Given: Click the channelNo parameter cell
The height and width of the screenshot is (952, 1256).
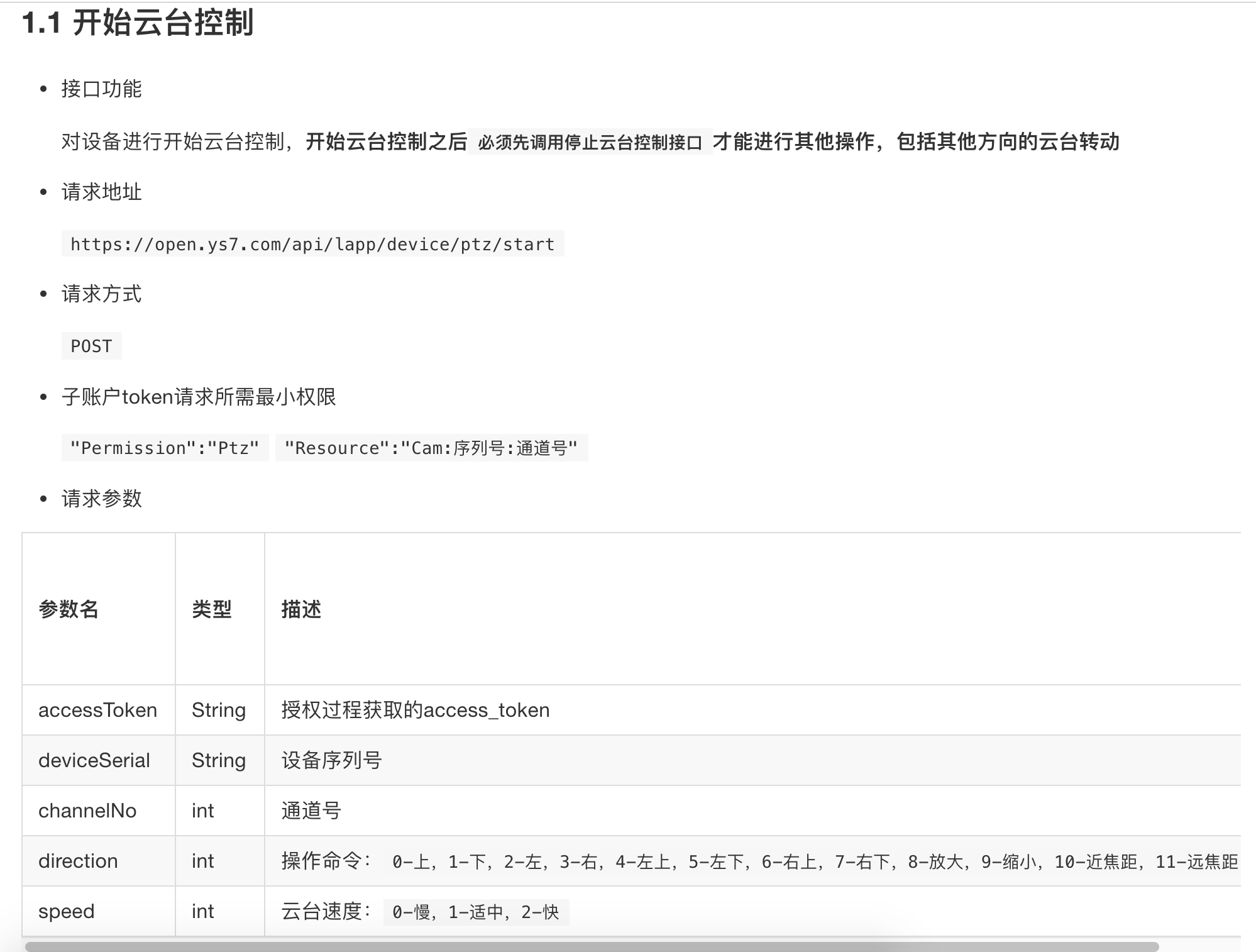Looking at the screenshot, I should coord(98,811).
